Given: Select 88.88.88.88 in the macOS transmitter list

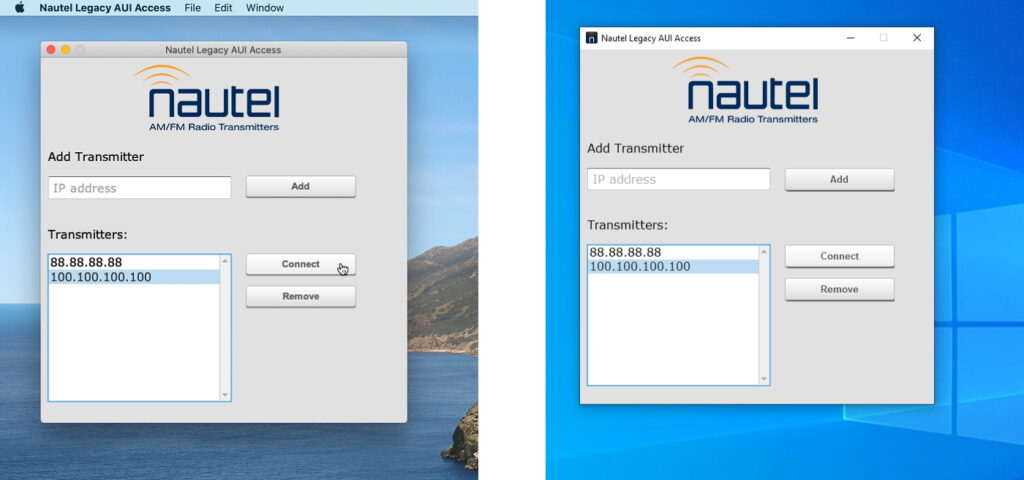Looking at the screenshot, I should [x=135, y=263].
